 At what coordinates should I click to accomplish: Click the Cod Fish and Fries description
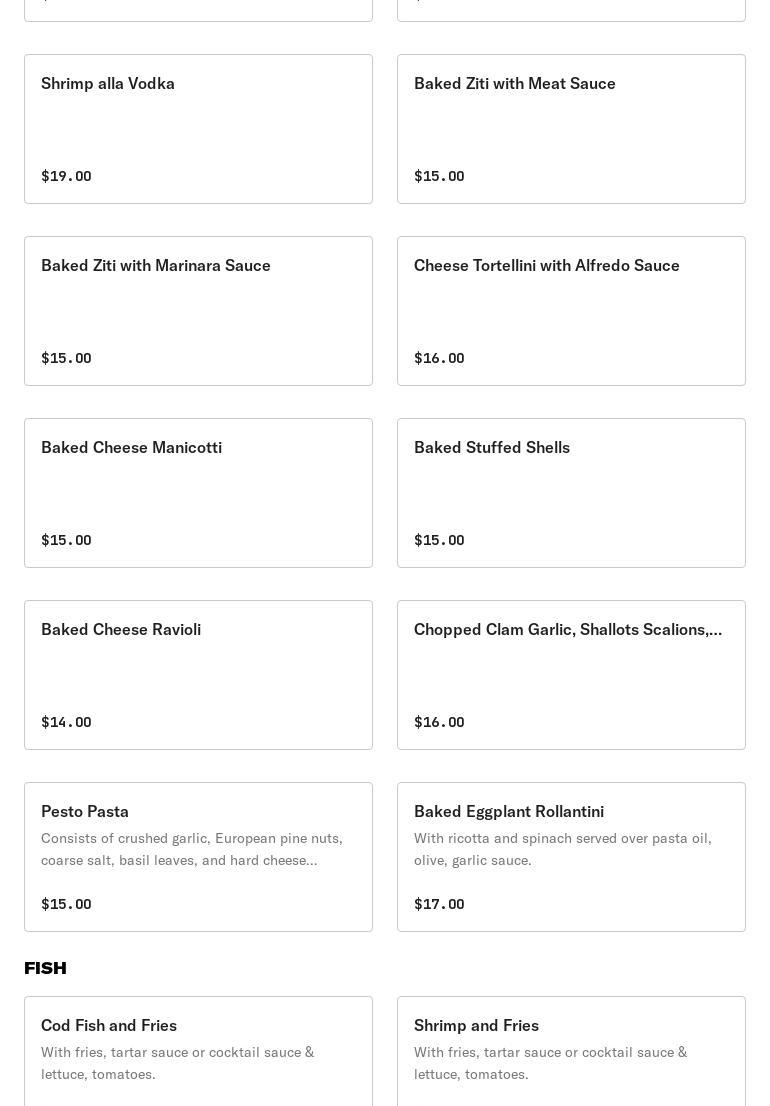[x=178, y=1063]
